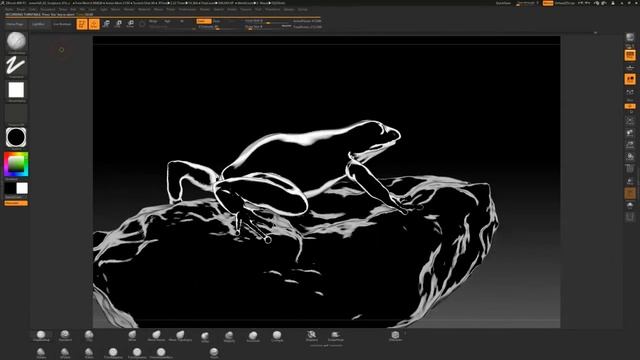Pick a hue in the rainbow color picker
This screenshot has height=360, width=640.
[x=16, y=164]
